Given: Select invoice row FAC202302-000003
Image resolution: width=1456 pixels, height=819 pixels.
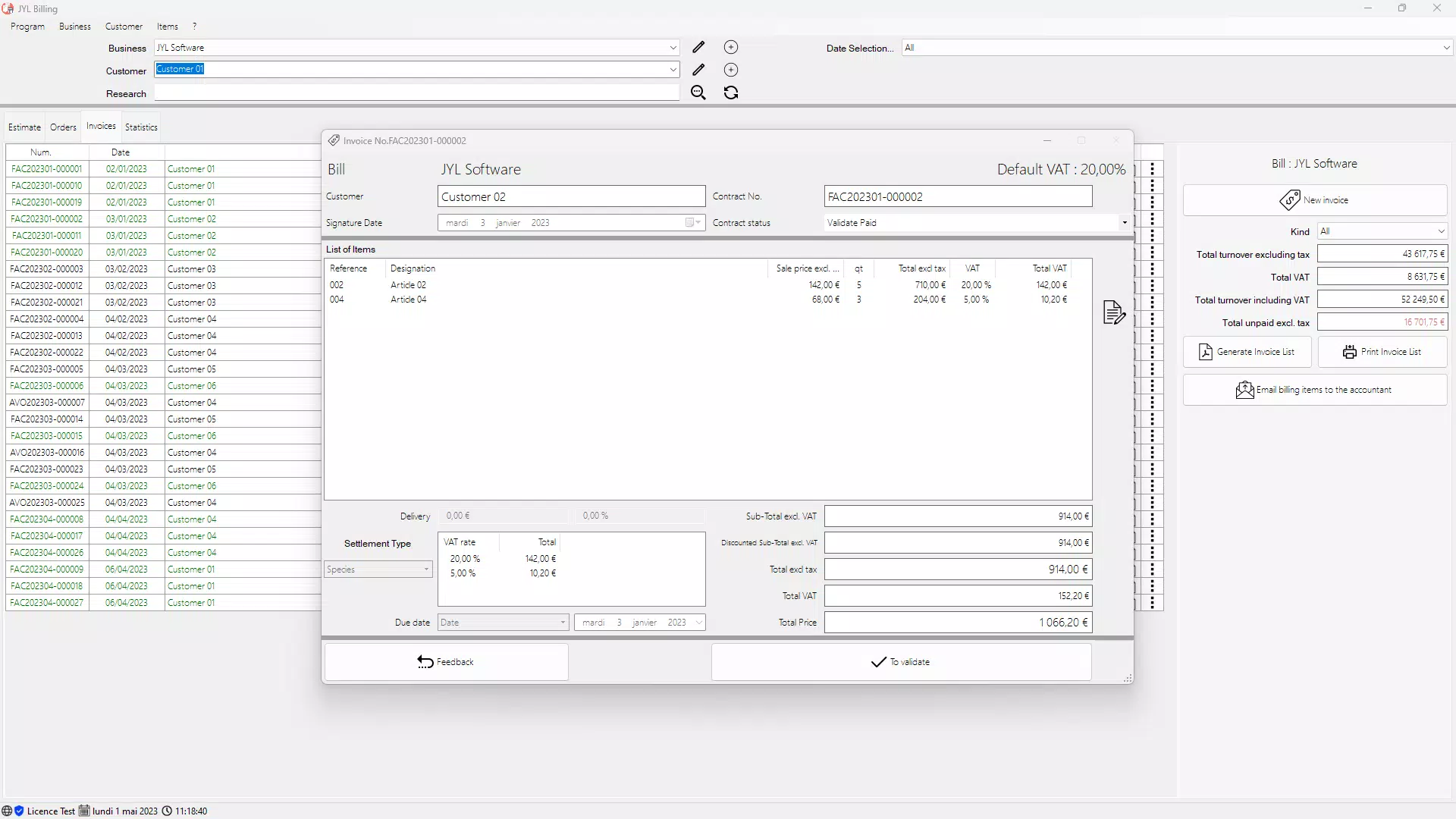Looking at the screenshot, I should 163,269.
